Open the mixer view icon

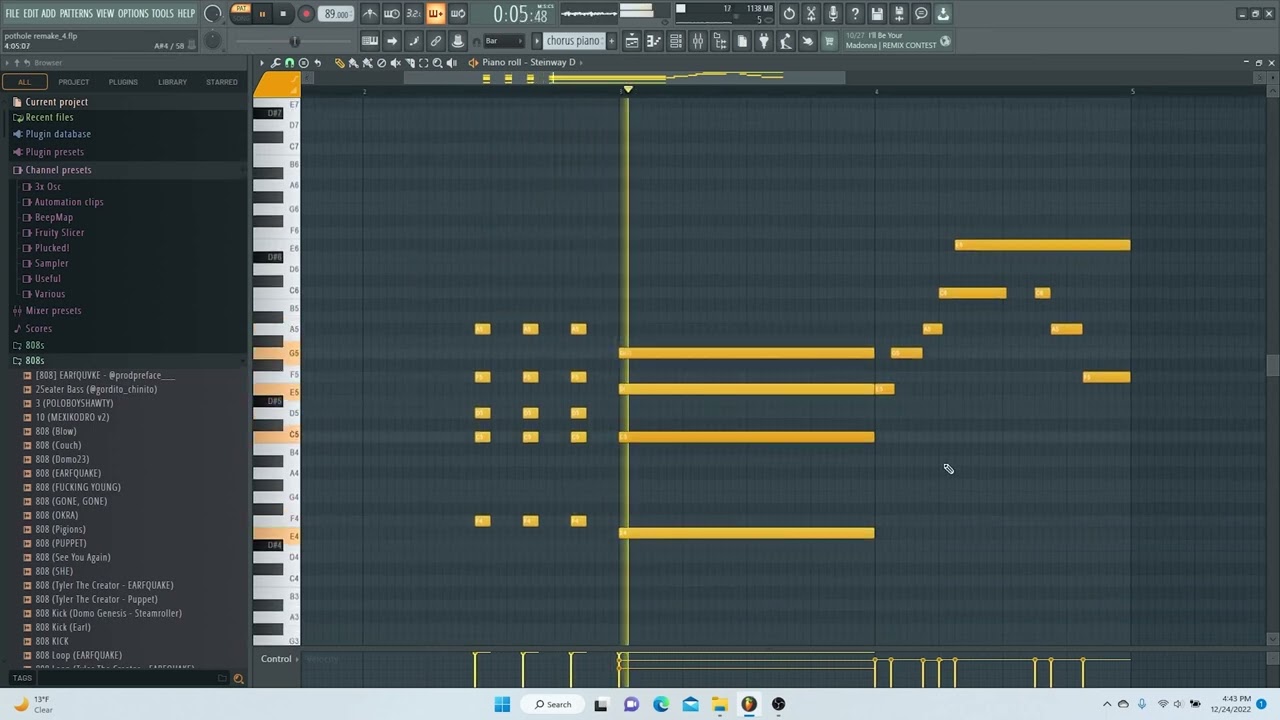(x=697, y=41)
